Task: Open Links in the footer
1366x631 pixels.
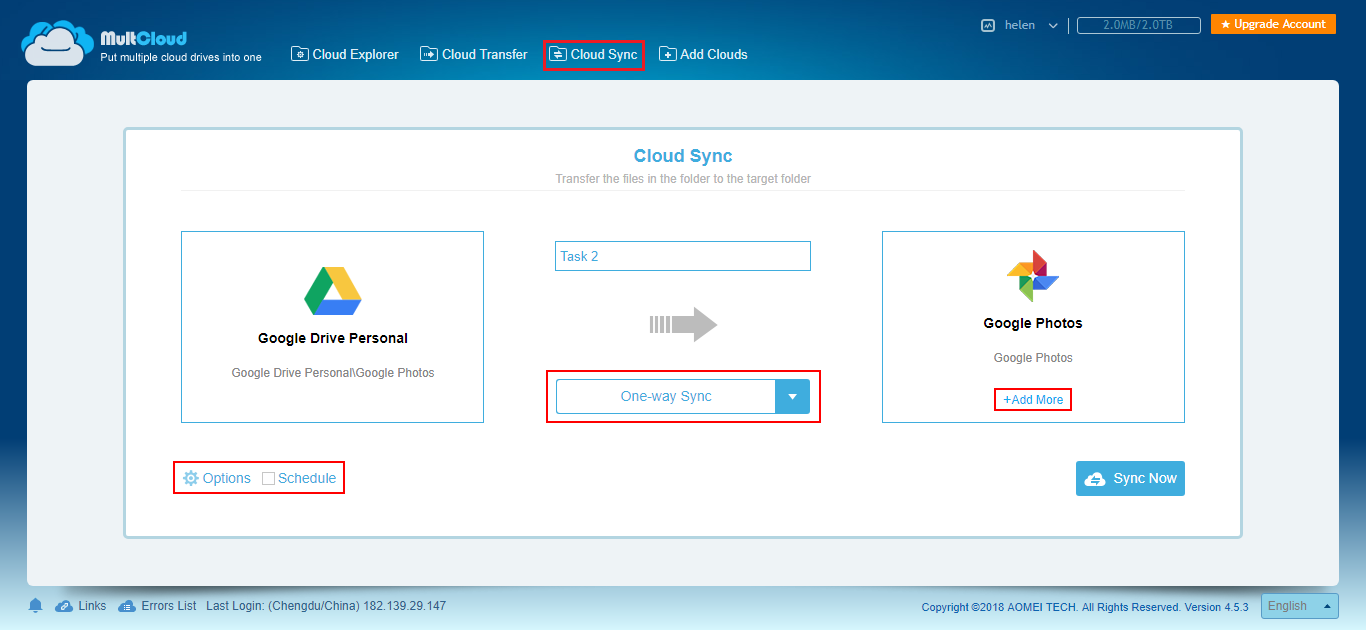Action: point(81,605)
